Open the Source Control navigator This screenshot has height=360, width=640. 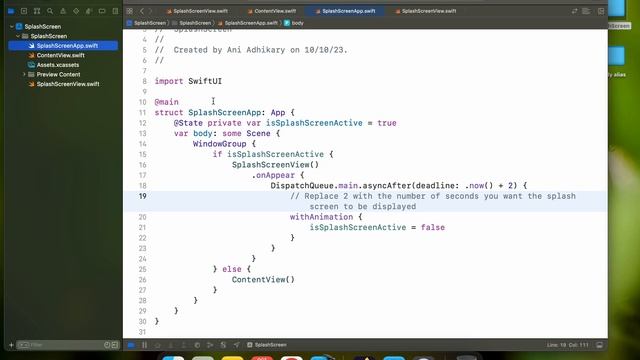tap(24, 11)
